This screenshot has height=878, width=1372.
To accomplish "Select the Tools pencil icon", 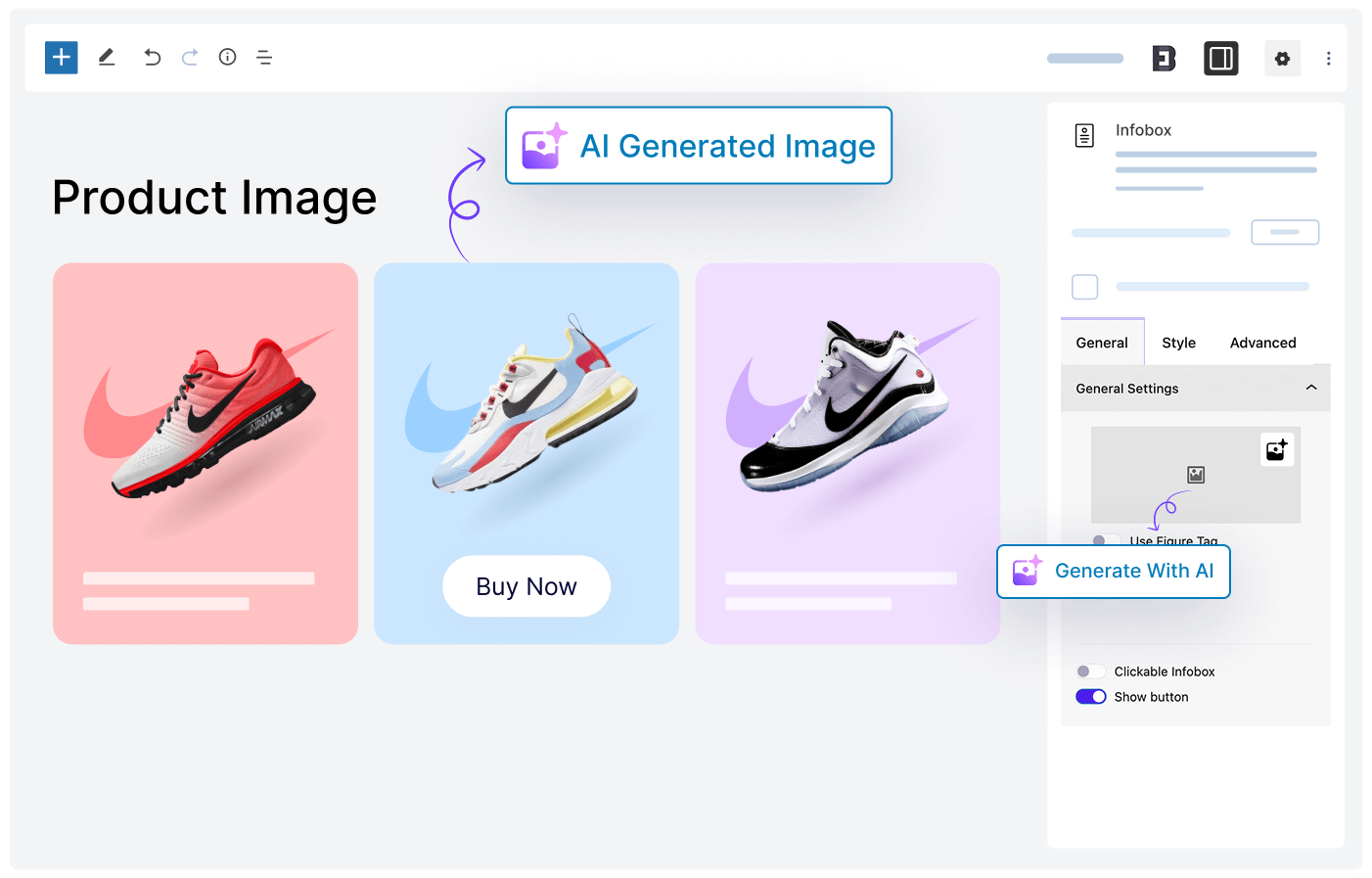I will click(106, 58).
